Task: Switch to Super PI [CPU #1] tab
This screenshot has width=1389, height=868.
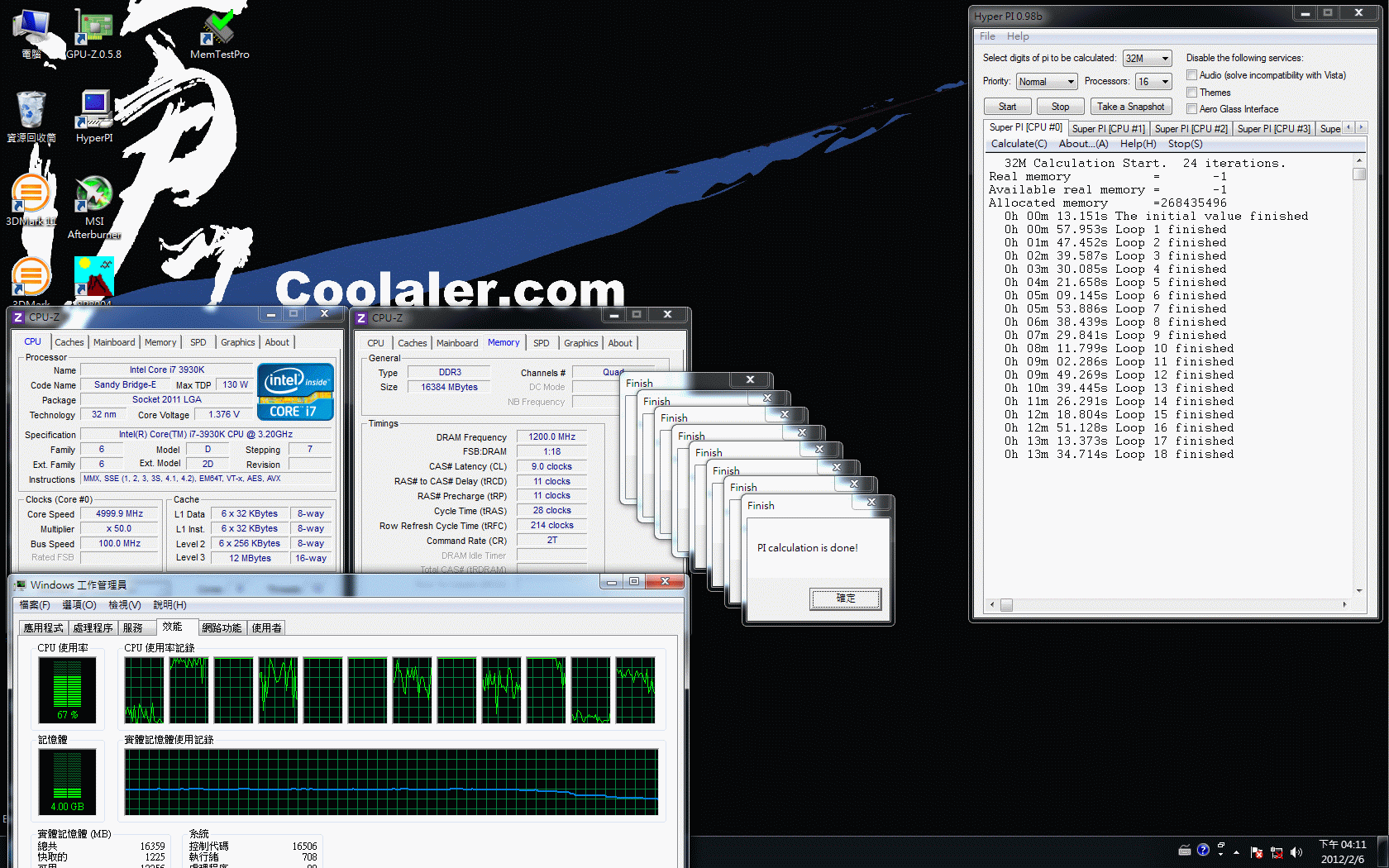Action: [x=1108, y=129]
